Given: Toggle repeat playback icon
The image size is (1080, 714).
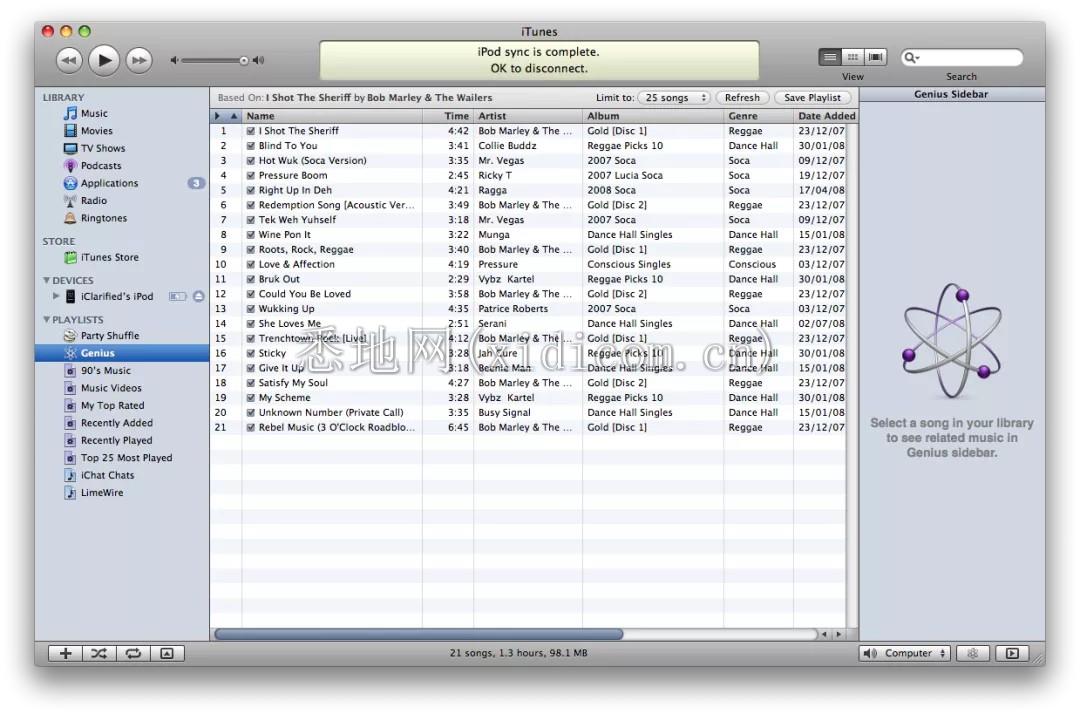Looking at the screenshot, I should click(132, 654).
